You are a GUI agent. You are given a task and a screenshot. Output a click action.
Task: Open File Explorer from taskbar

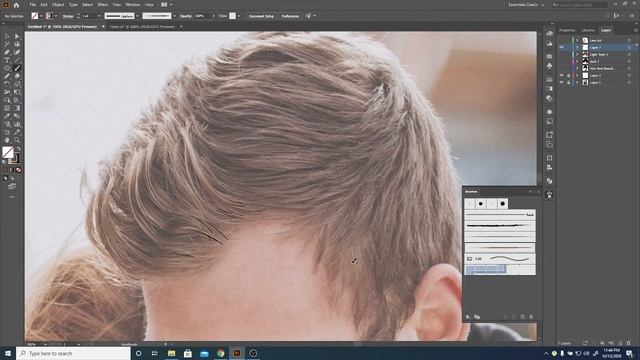coord(171,353)
